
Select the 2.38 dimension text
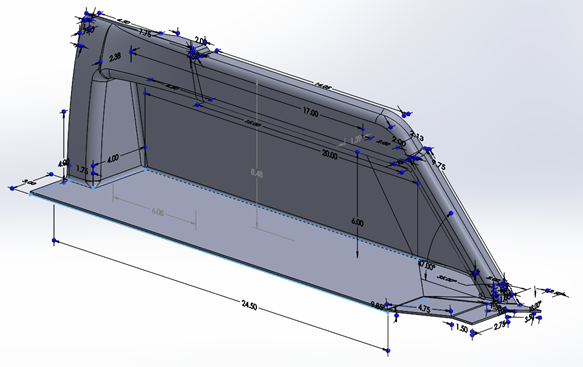pos(115,57)
